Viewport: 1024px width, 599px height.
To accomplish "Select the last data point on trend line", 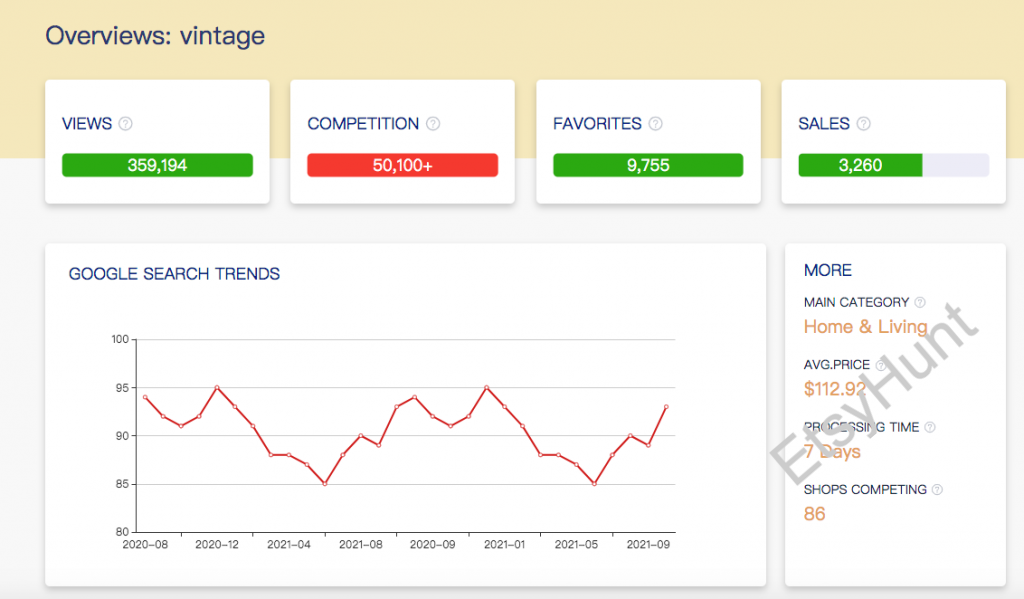I will 666,407.
